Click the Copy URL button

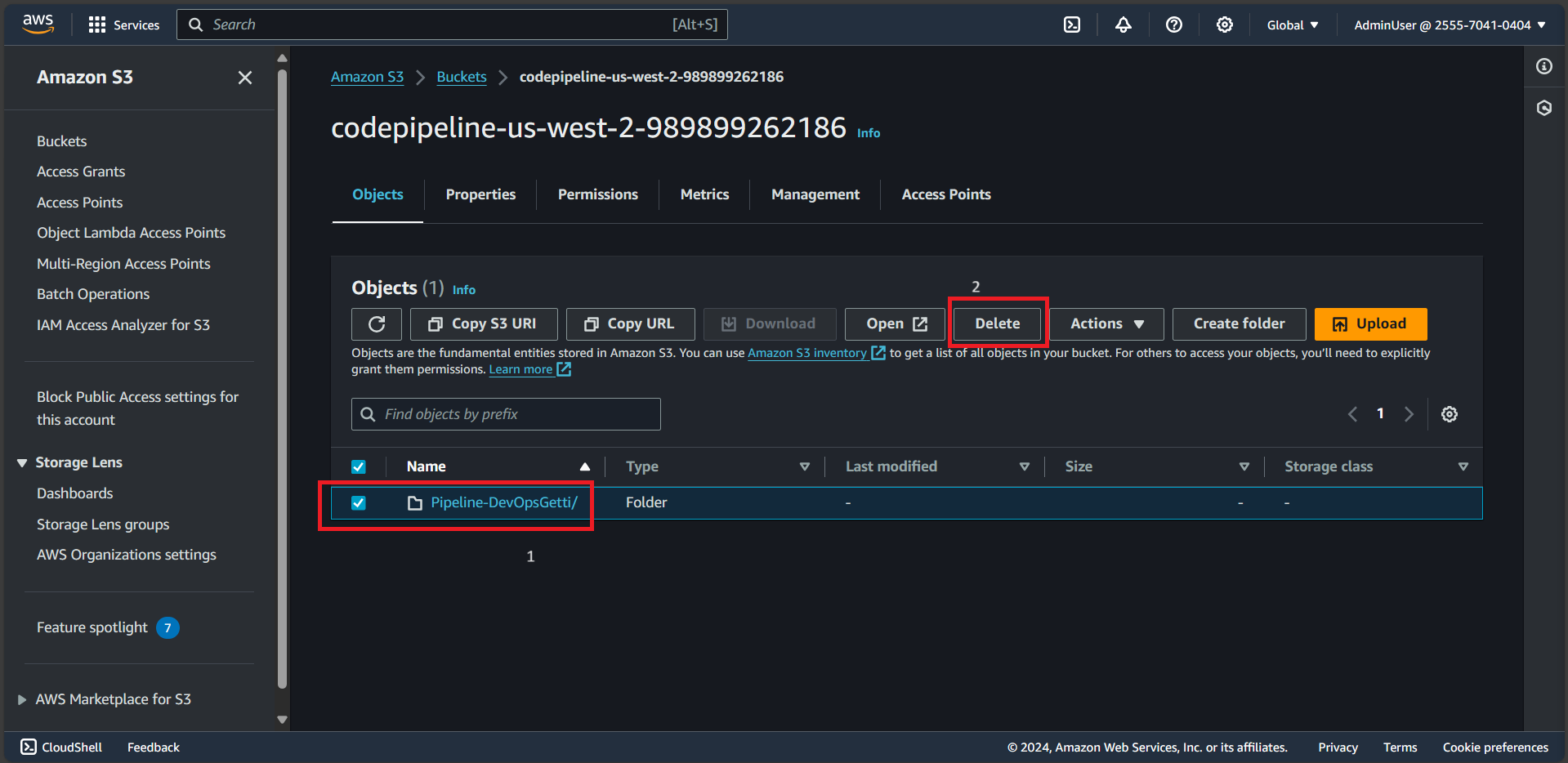(630, 324)
